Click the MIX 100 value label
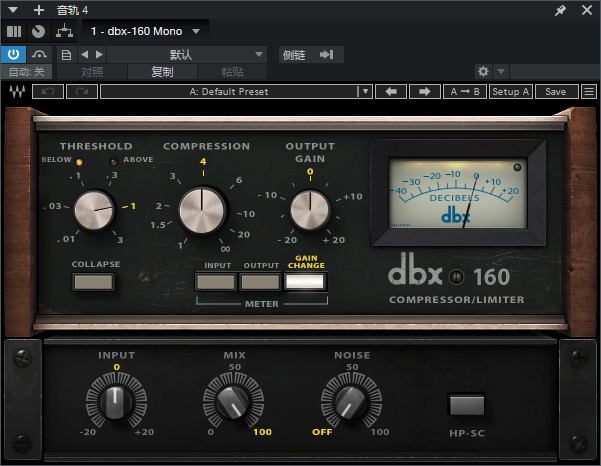Viewport: 601px width, 466px height. point(263,432)
